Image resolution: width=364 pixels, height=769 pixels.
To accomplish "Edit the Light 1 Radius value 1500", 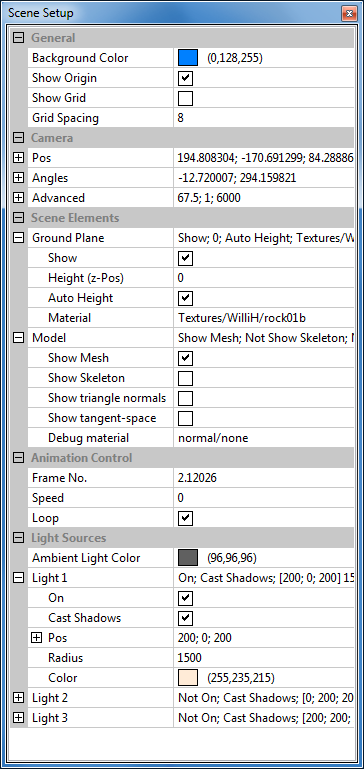I will point(263,658).
